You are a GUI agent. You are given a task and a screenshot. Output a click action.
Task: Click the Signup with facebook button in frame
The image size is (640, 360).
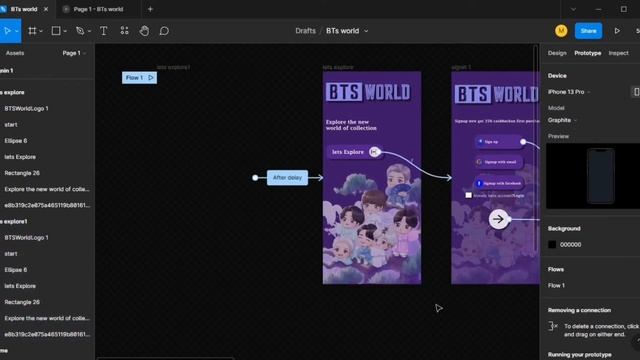tap(499, 183)
